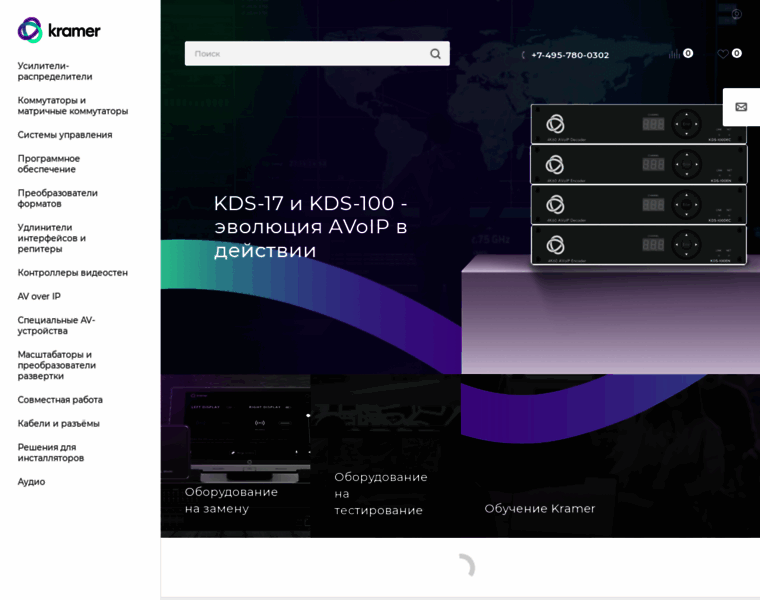Open Программное обеспечение category
Screen dimensions: 760x600
point(48,164)
